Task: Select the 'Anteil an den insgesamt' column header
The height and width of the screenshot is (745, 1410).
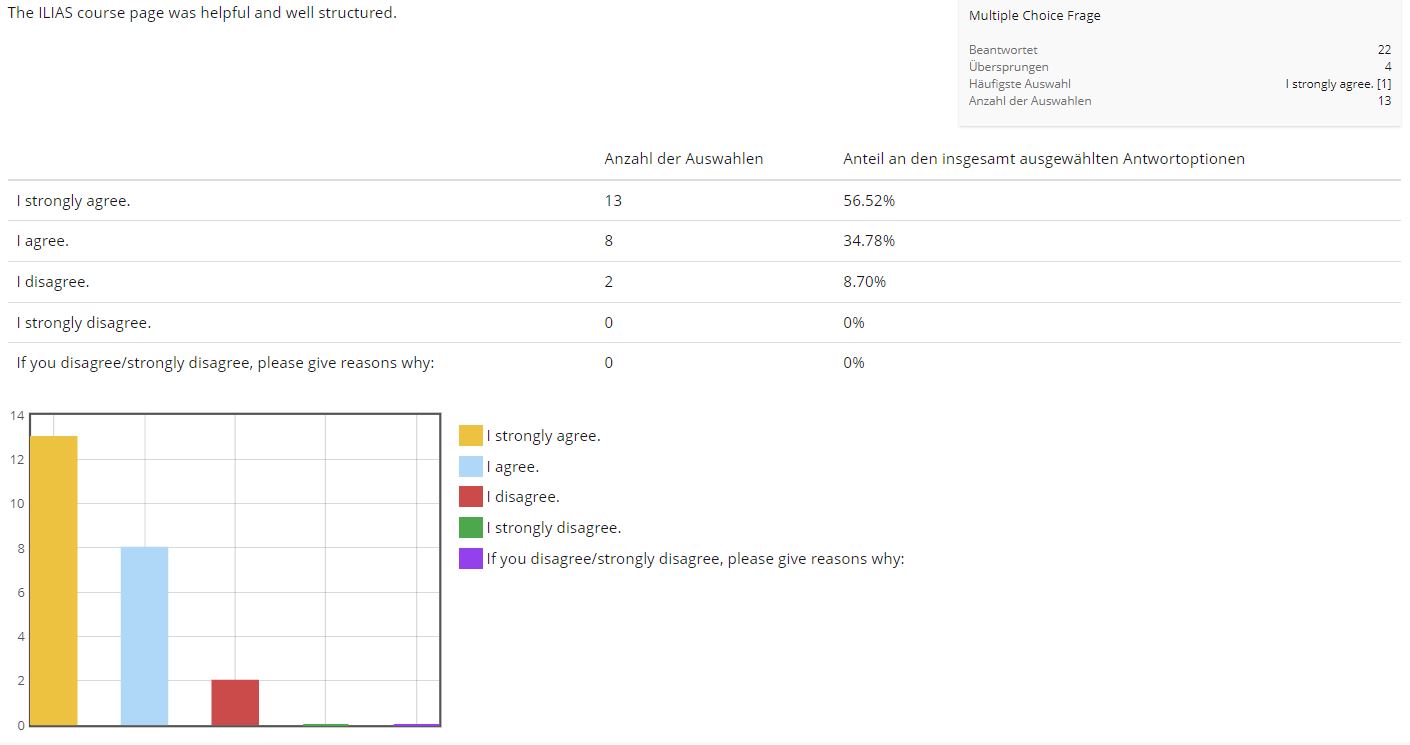Action: [x=1043, y=159]
